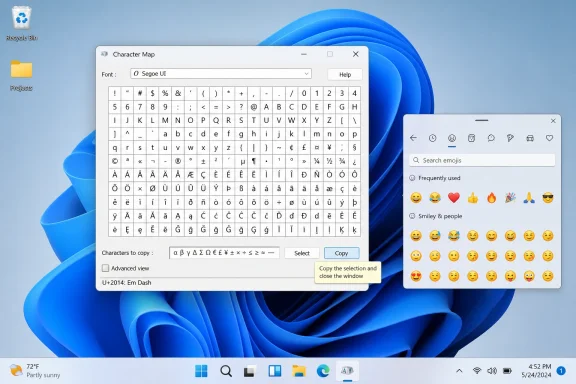The image size is (576, 384).
Task: Click the Character Map taskbar icon
Action: click(x=347, y=371)
